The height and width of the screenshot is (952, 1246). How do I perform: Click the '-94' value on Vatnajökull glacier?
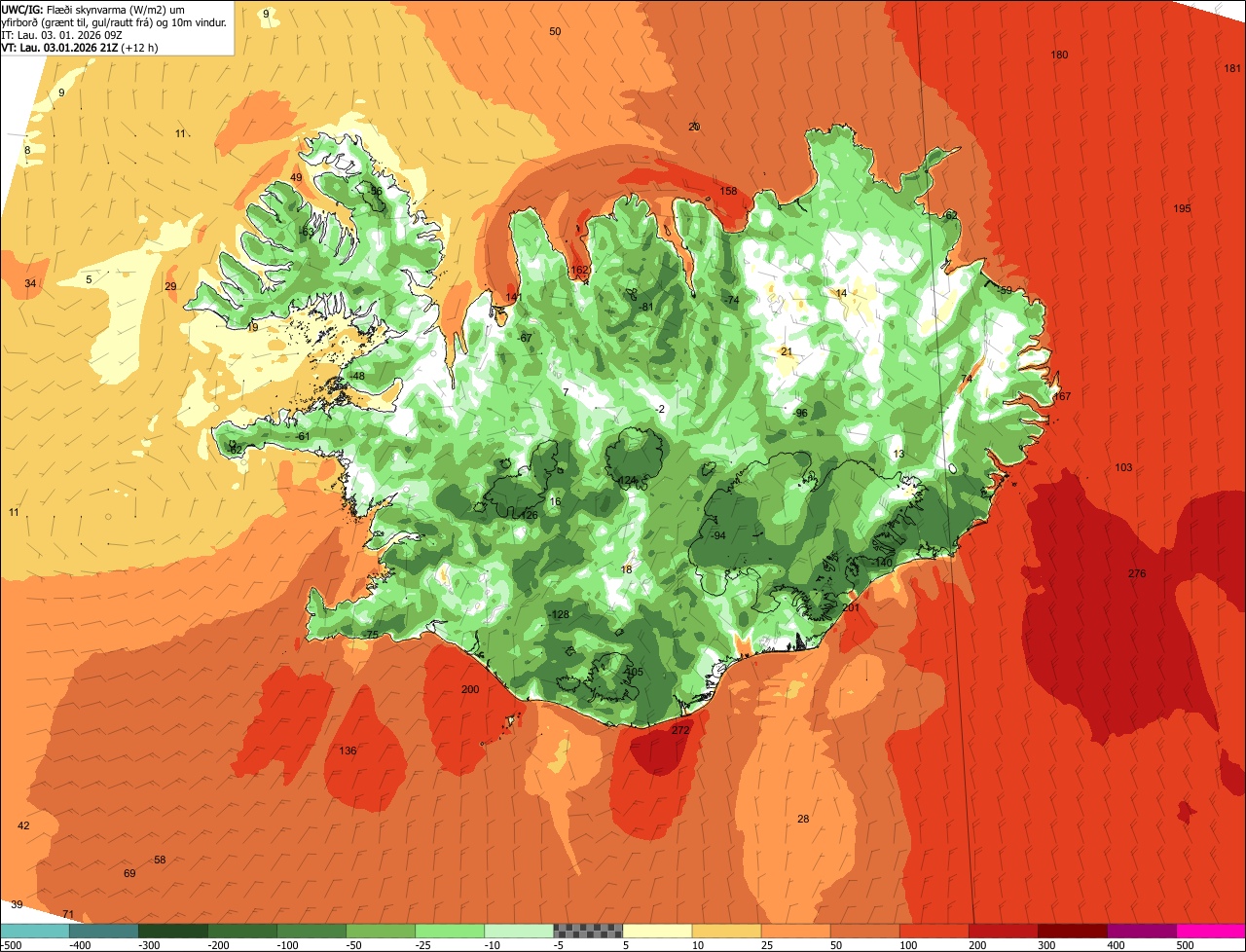pyautogui.click(x=717, y=536)
